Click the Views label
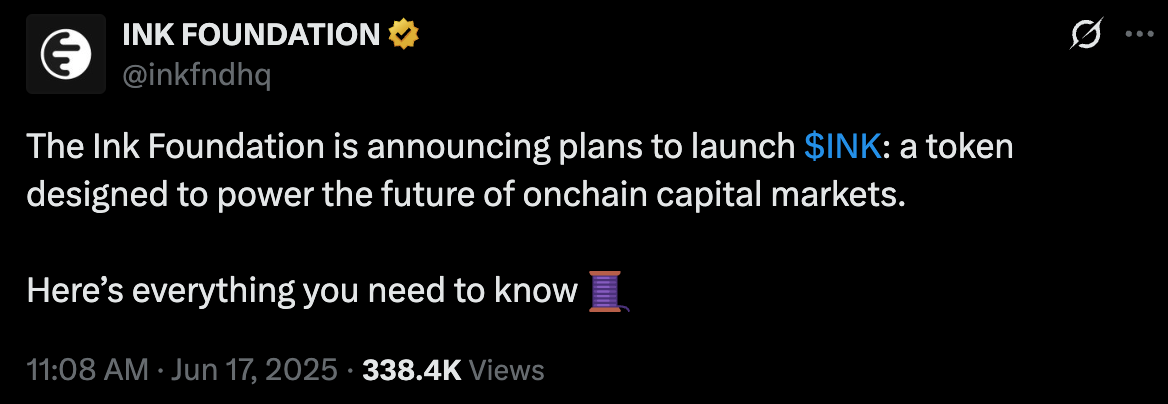The image size is (1168, 404). 507,370
